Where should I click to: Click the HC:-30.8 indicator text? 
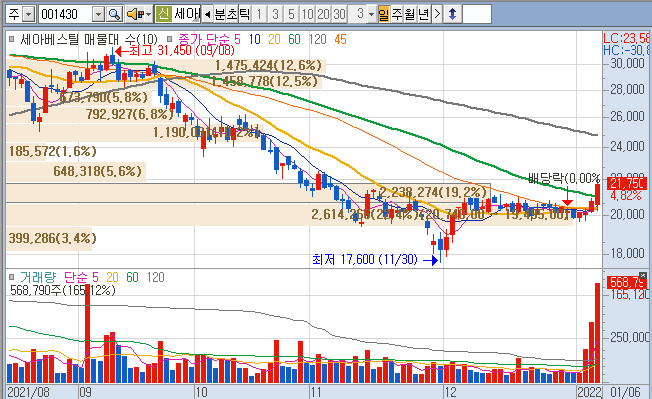626,50
